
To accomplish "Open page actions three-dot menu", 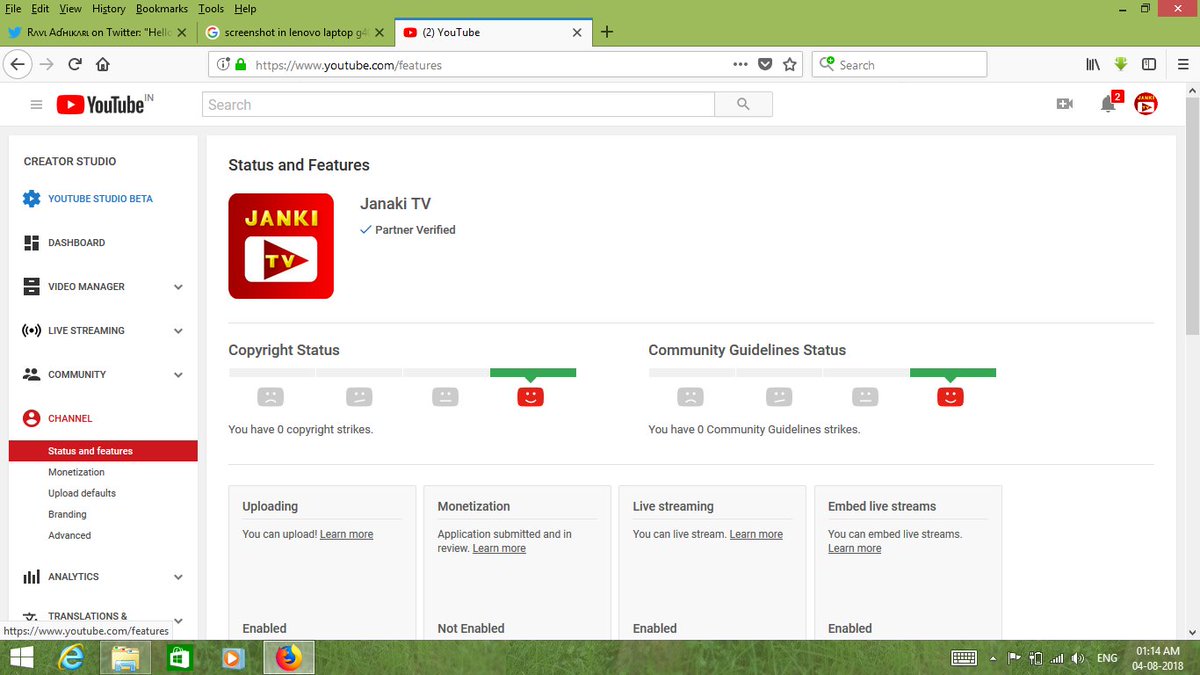I will pos(740,64).
